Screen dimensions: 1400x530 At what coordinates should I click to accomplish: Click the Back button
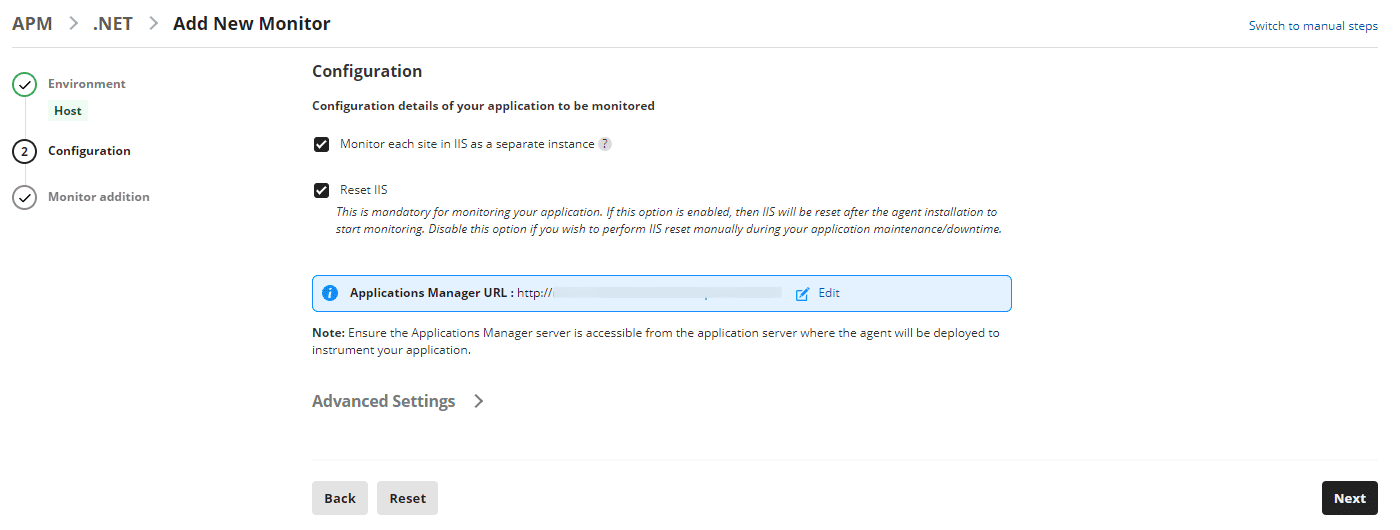(340, 498)
